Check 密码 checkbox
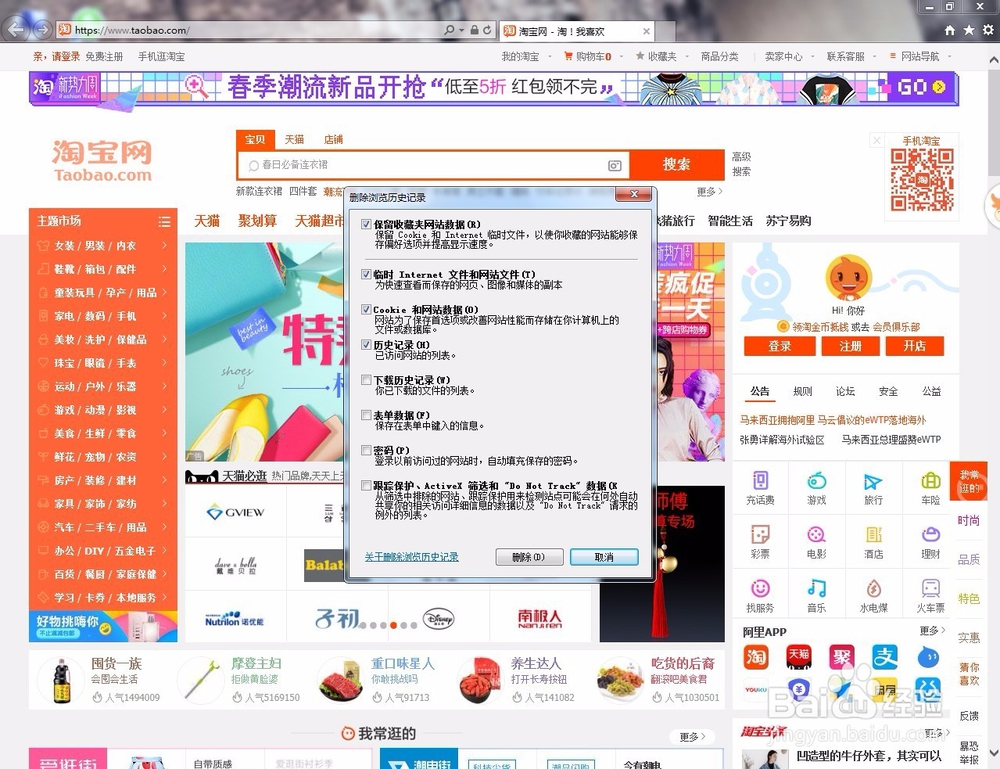Image resolution: width=1000 pixels, height=769 pixels. (x=366, y=450)
